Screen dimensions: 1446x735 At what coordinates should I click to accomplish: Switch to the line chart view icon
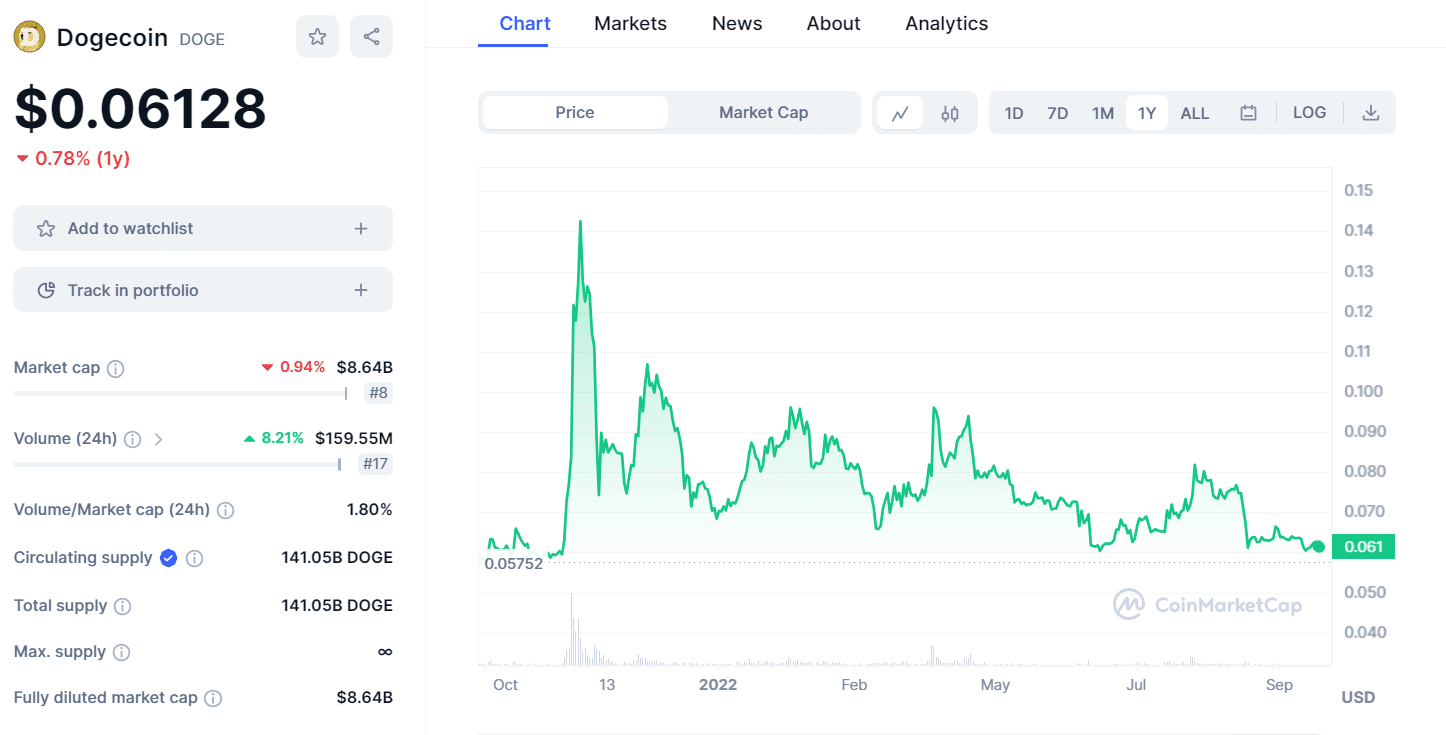tap(900, 113)
